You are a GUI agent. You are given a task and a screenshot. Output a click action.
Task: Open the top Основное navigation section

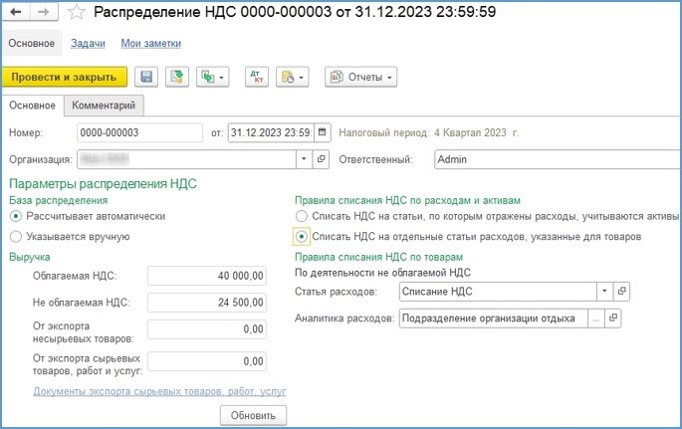[x=32, y=43]
